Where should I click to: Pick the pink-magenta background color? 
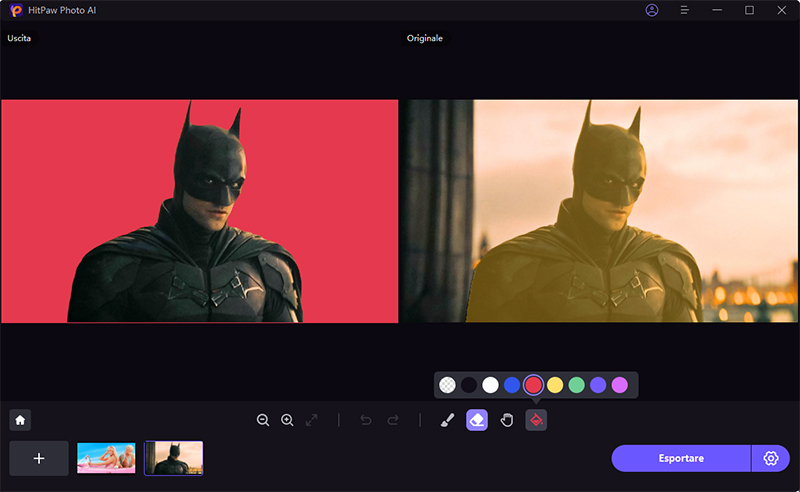pos(619,385)
